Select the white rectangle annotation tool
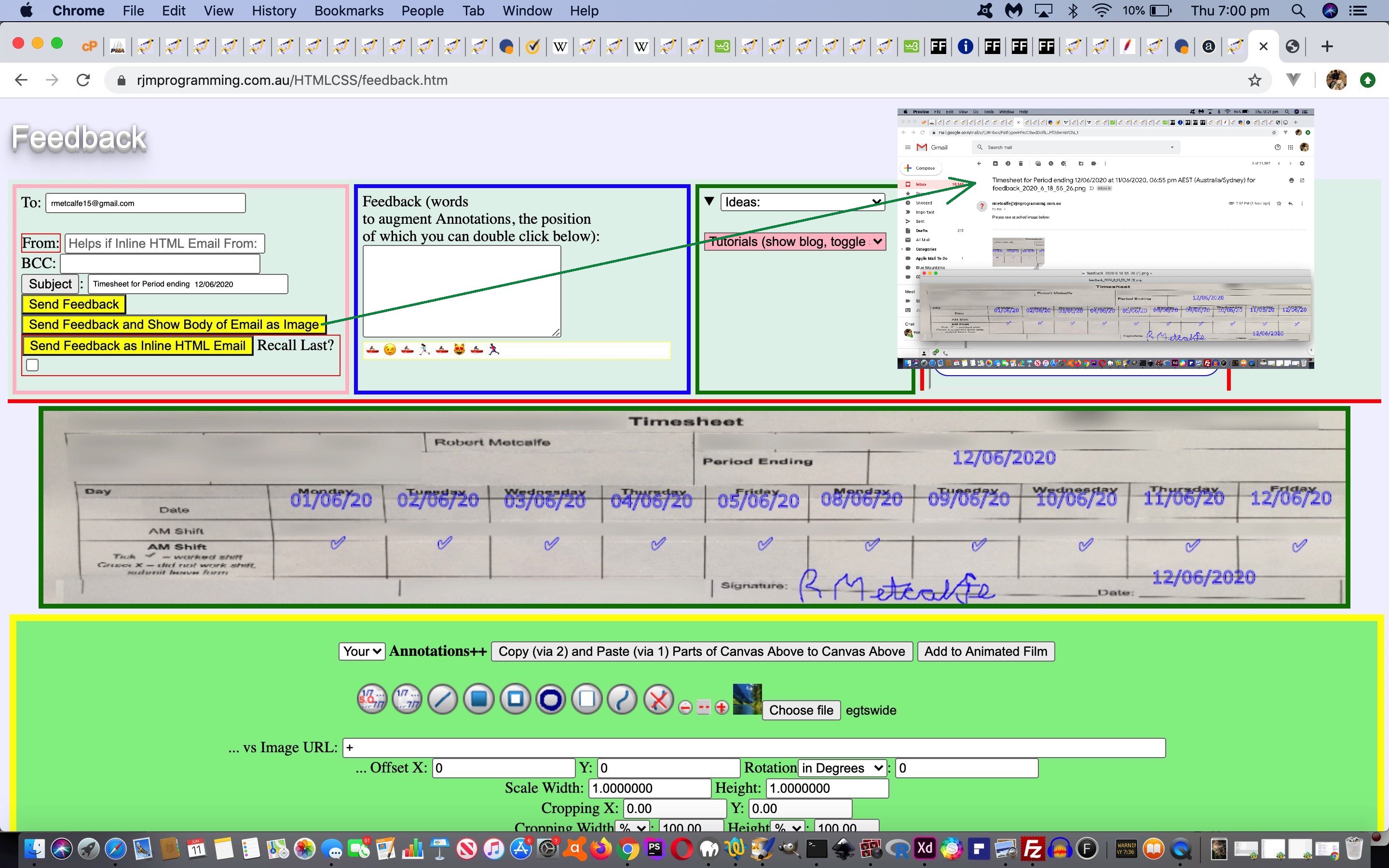1389x868 pixels. click(x=586, y=699)
